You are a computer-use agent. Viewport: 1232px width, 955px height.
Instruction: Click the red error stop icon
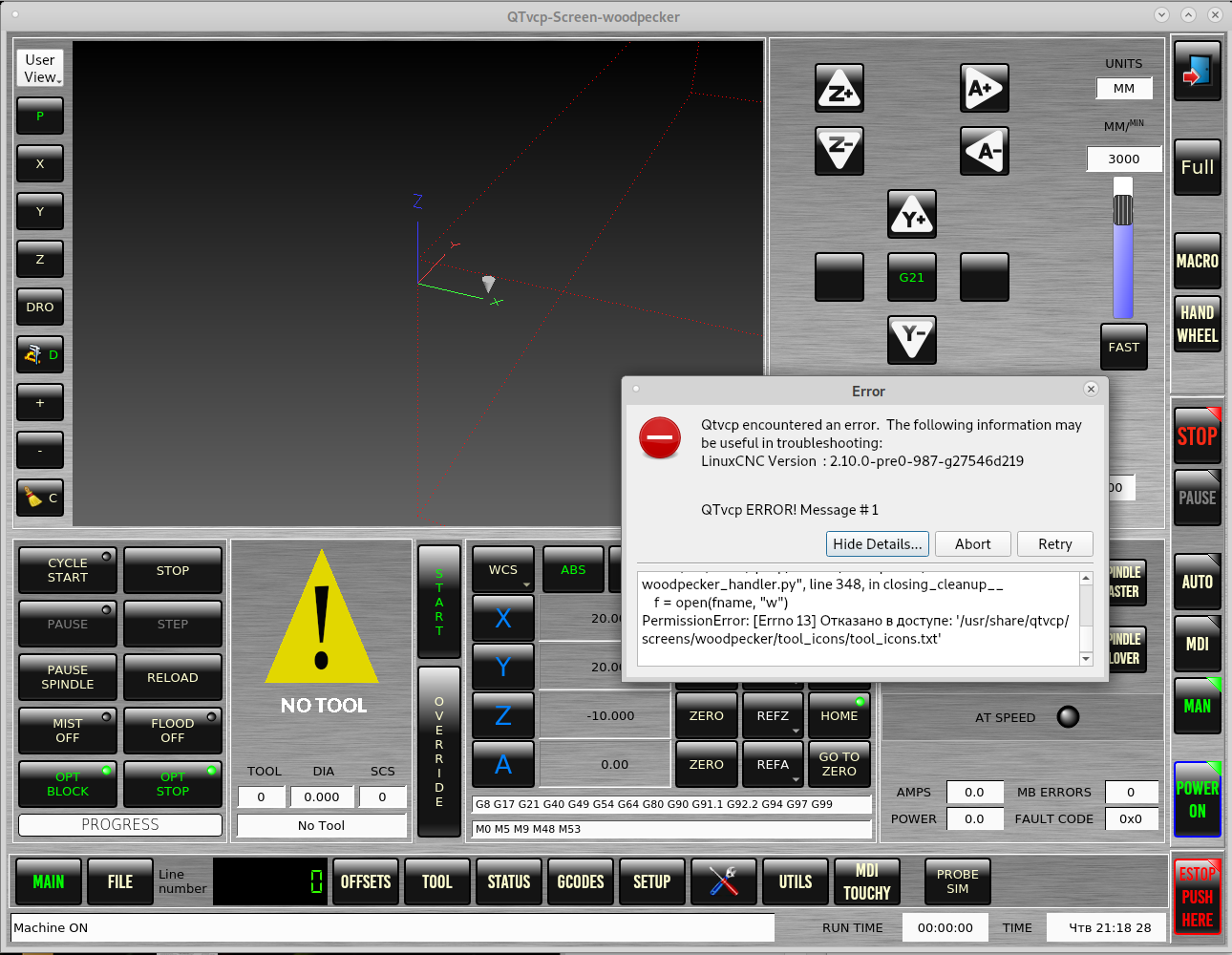pyautogui.click(x=660, y=438)
